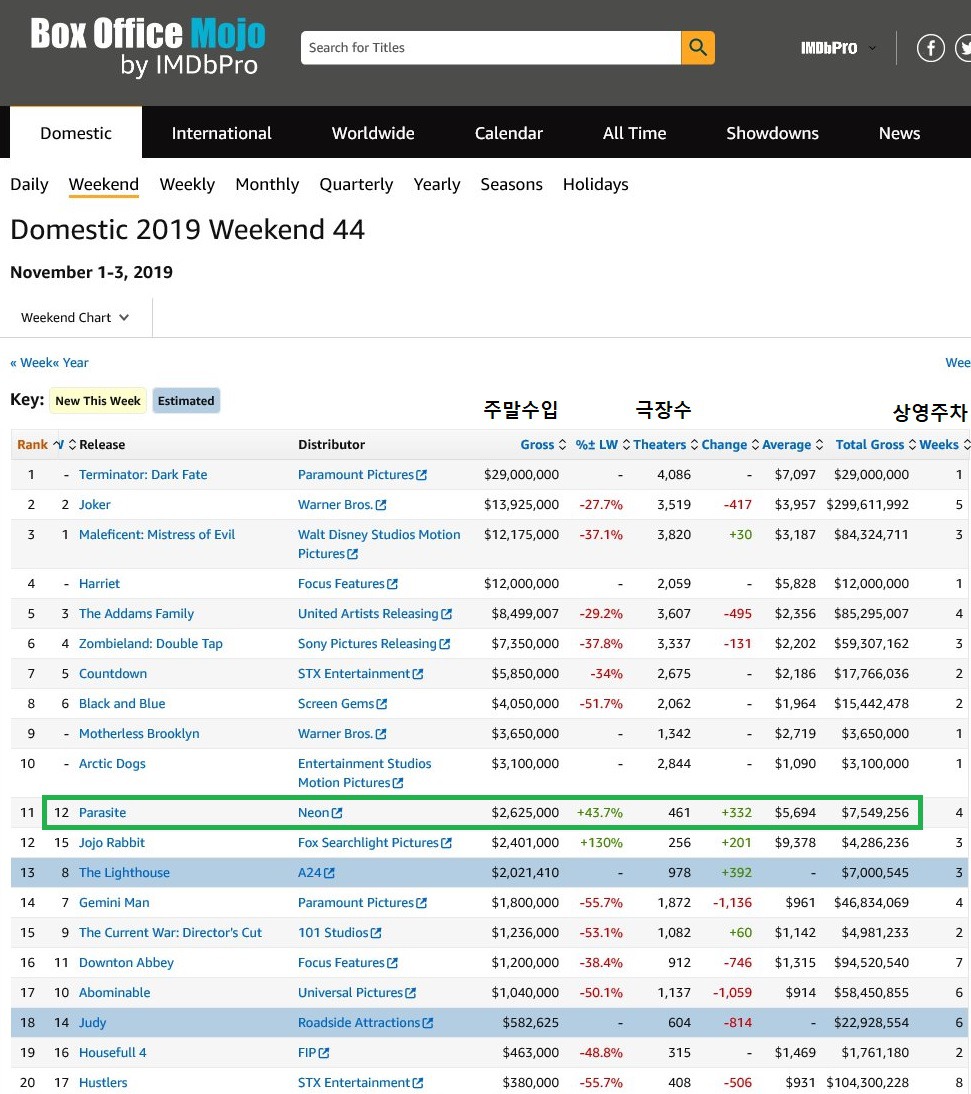Open external link icon beside Paramount Pictures for Terminator
This screenshot has height=1094, width=971.
coord(421,475)
